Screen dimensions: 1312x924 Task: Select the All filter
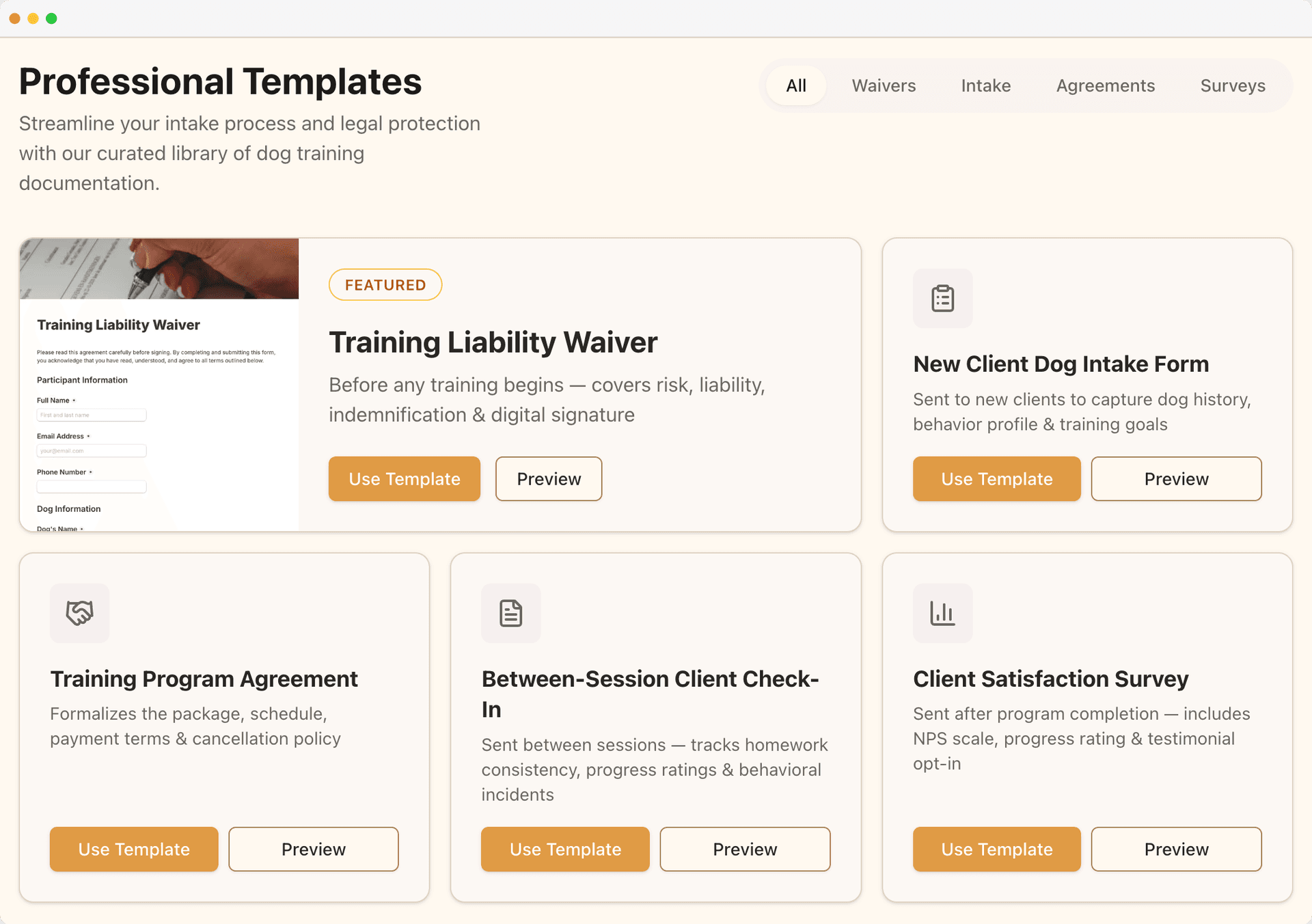coord(795,85)
